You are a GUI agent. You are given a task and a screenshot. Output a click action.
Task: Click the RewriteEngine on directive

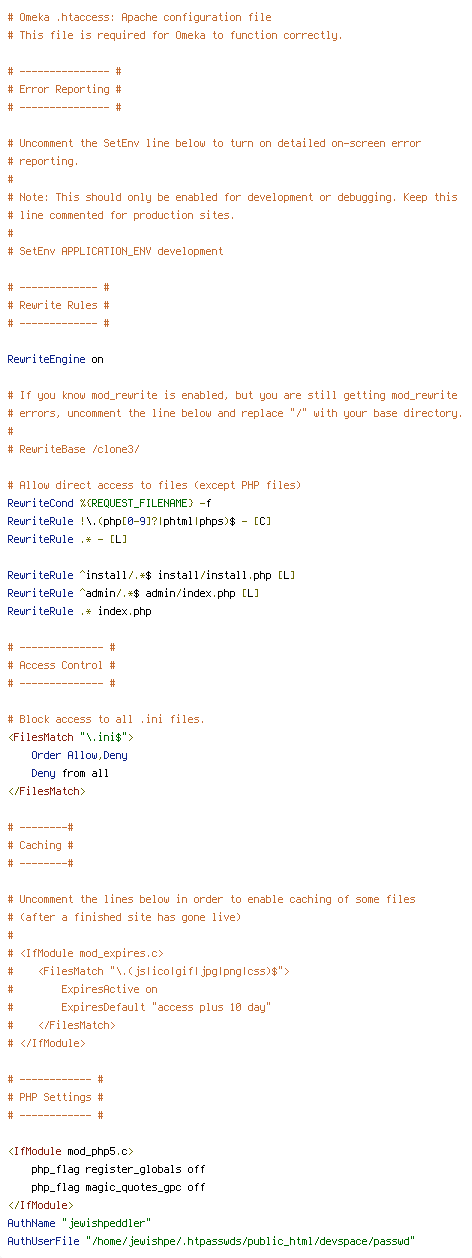tap(55, 359)
